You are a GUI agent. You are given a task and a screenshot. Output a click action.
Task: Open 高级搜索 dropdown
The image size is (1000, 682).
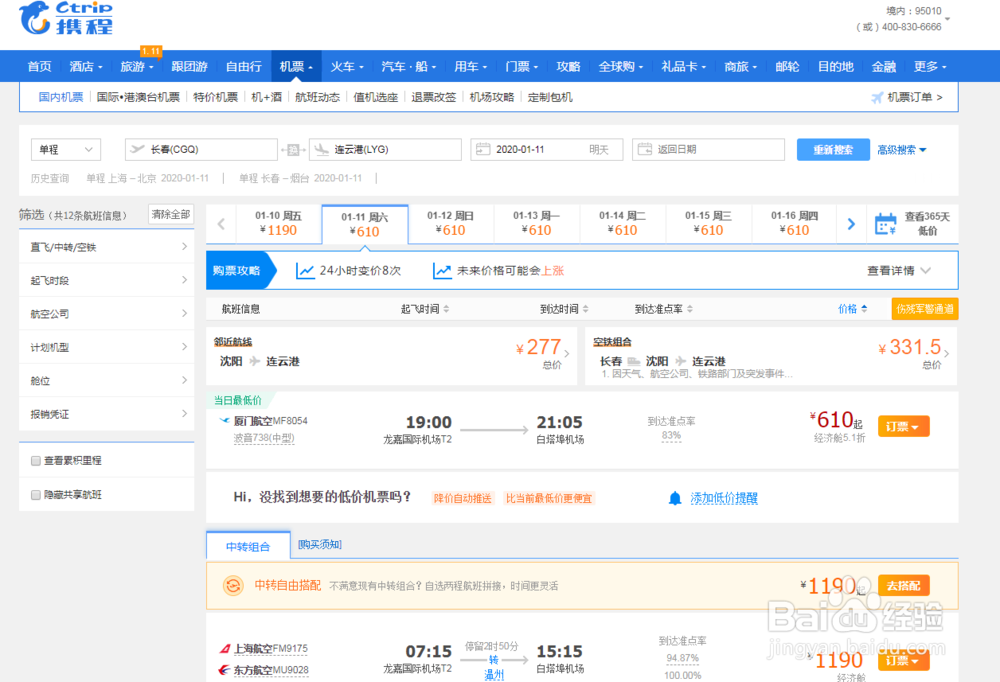(x=901, y=150)
